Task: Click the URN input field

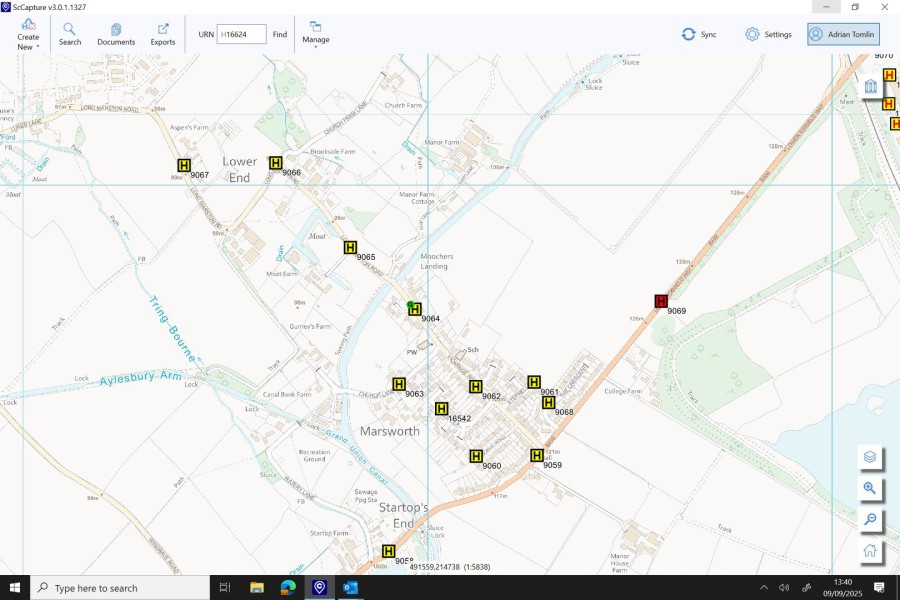Action: tap(241, 34)
